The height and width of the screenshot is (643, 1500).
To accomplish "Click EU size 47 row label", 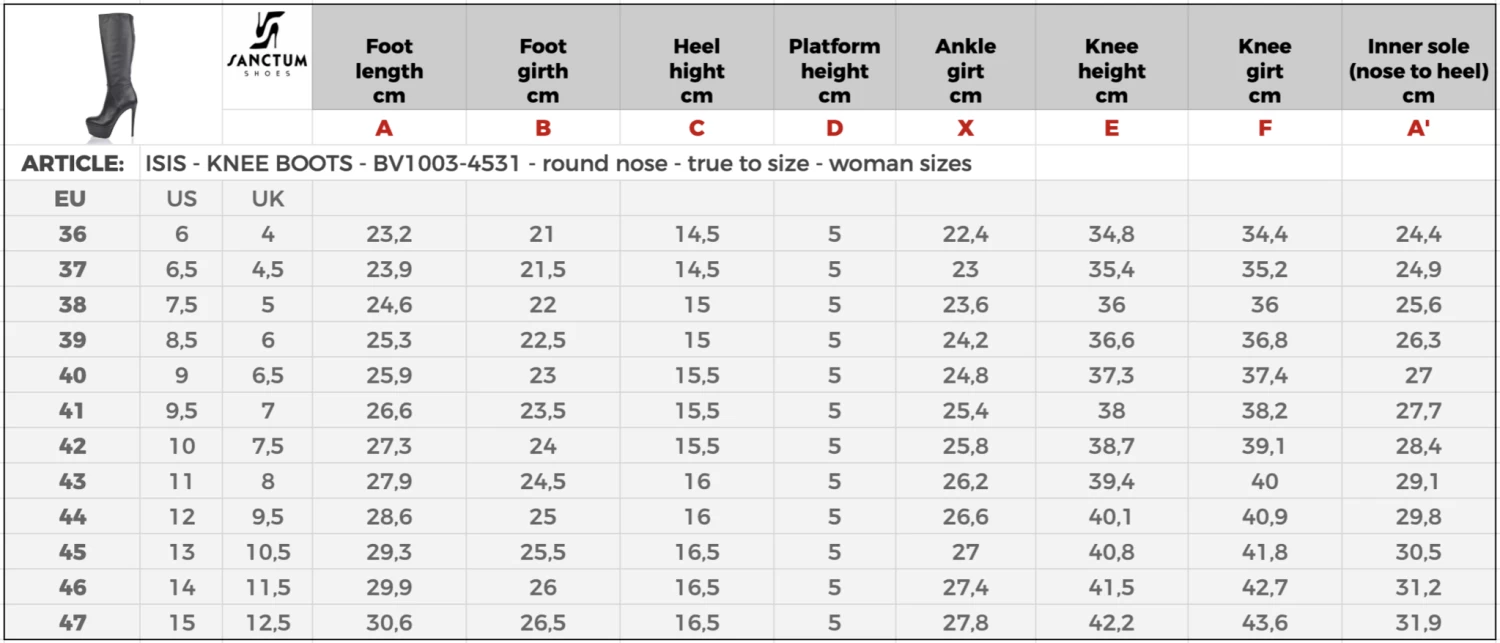I will point(72,623).
